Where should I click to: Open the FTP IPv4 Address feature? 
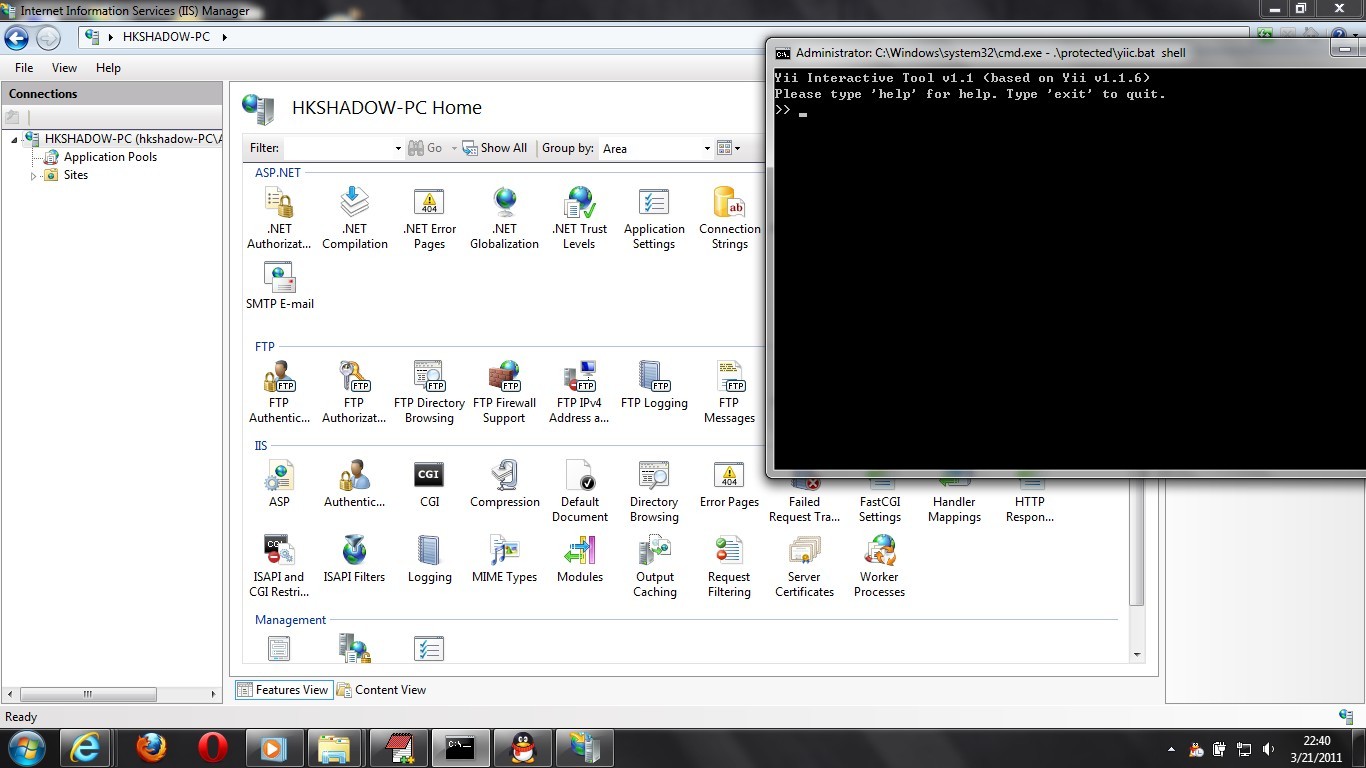pyautogui.click(x=579, y=392)
